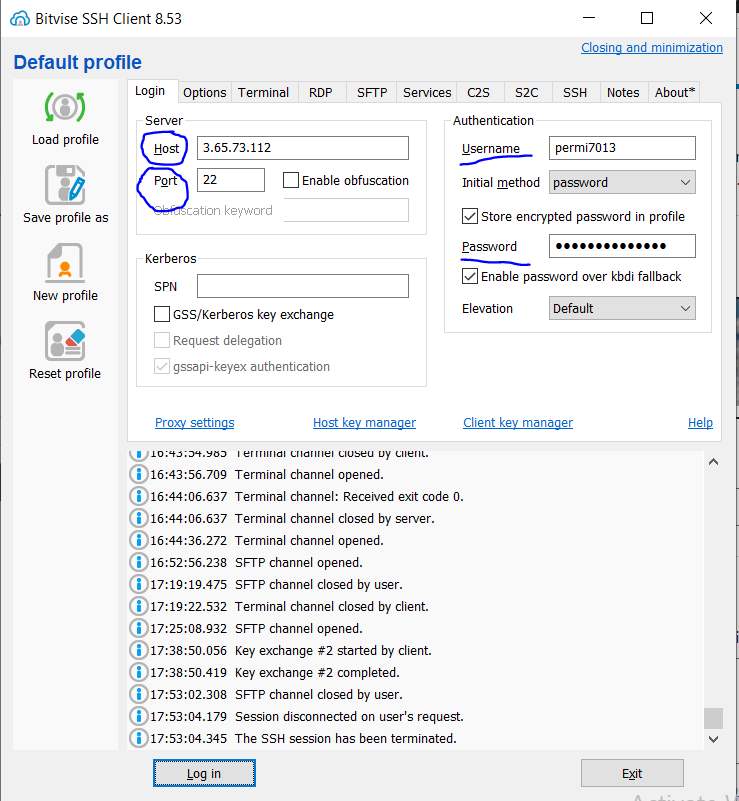Image resolution: width=739 pixels, height=801 pixels.
Task: Open the Services tab
Action: (x=427, y=92)
